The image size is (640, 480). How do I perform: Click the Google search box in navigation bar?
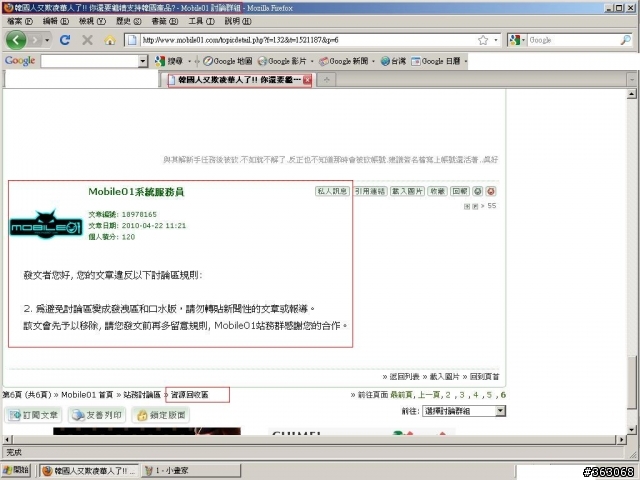(573, 40)
